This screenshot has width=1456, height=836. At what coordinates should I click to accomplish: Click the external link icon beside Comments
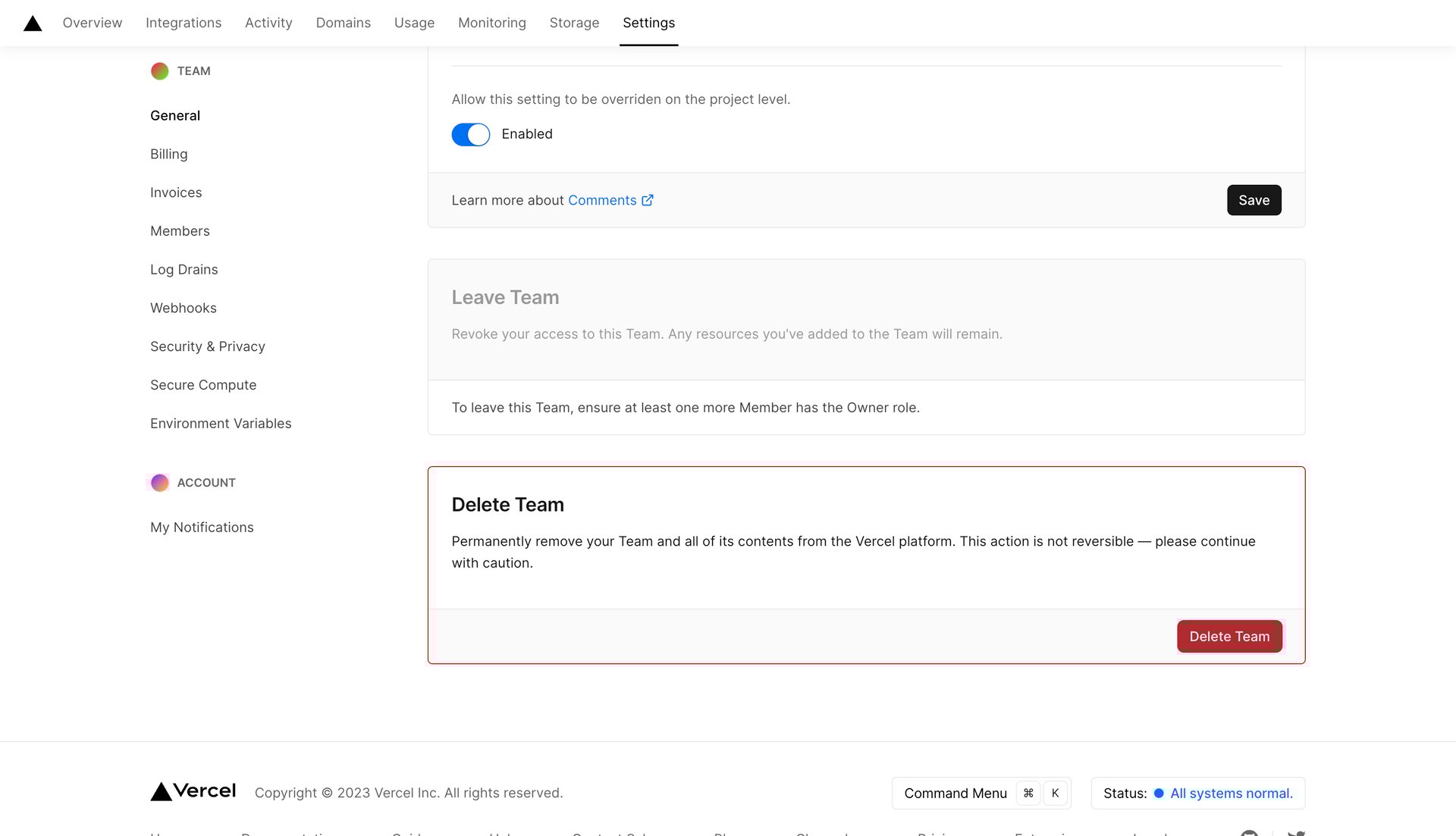(x=648, y=200)
